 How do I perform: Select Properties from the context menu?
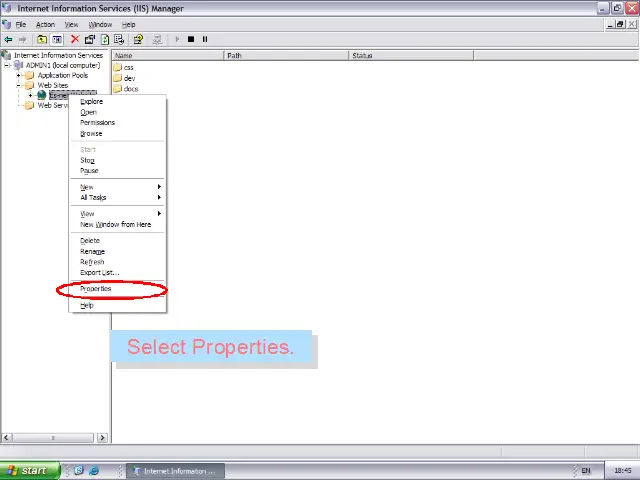click(x=97, y=289)
